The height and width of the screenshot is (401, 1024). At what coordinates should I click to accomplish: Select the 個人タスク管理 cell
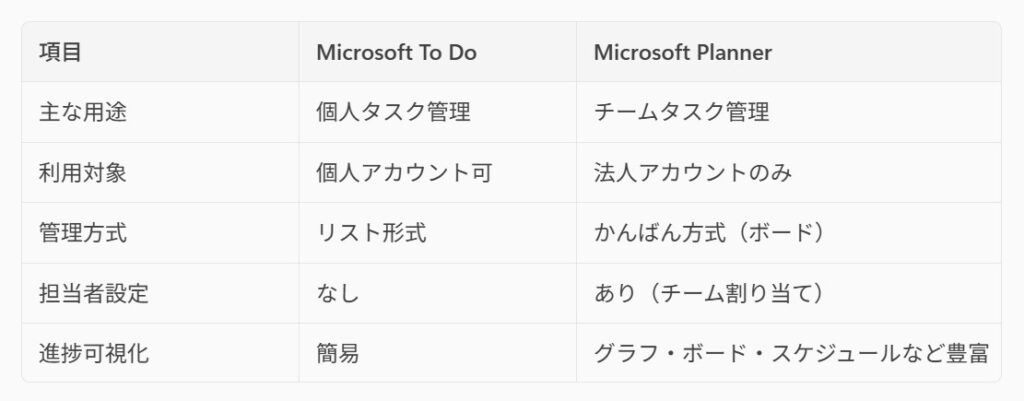pyautogui.click(x=393, y=112)
